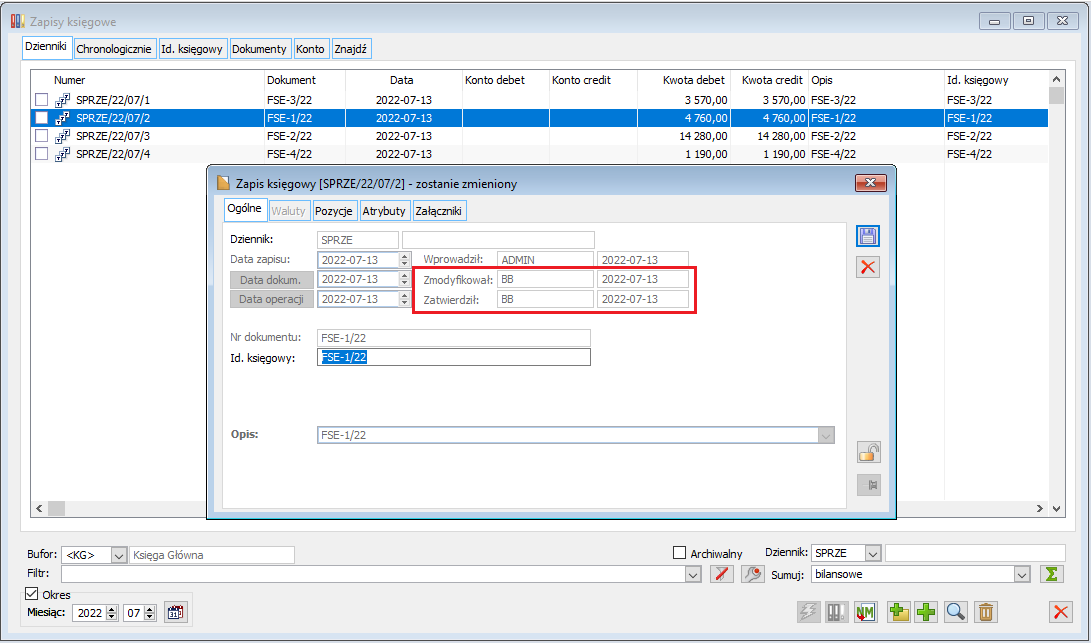
Task: Switch to the Konto tab
Action: coord(310,49)
